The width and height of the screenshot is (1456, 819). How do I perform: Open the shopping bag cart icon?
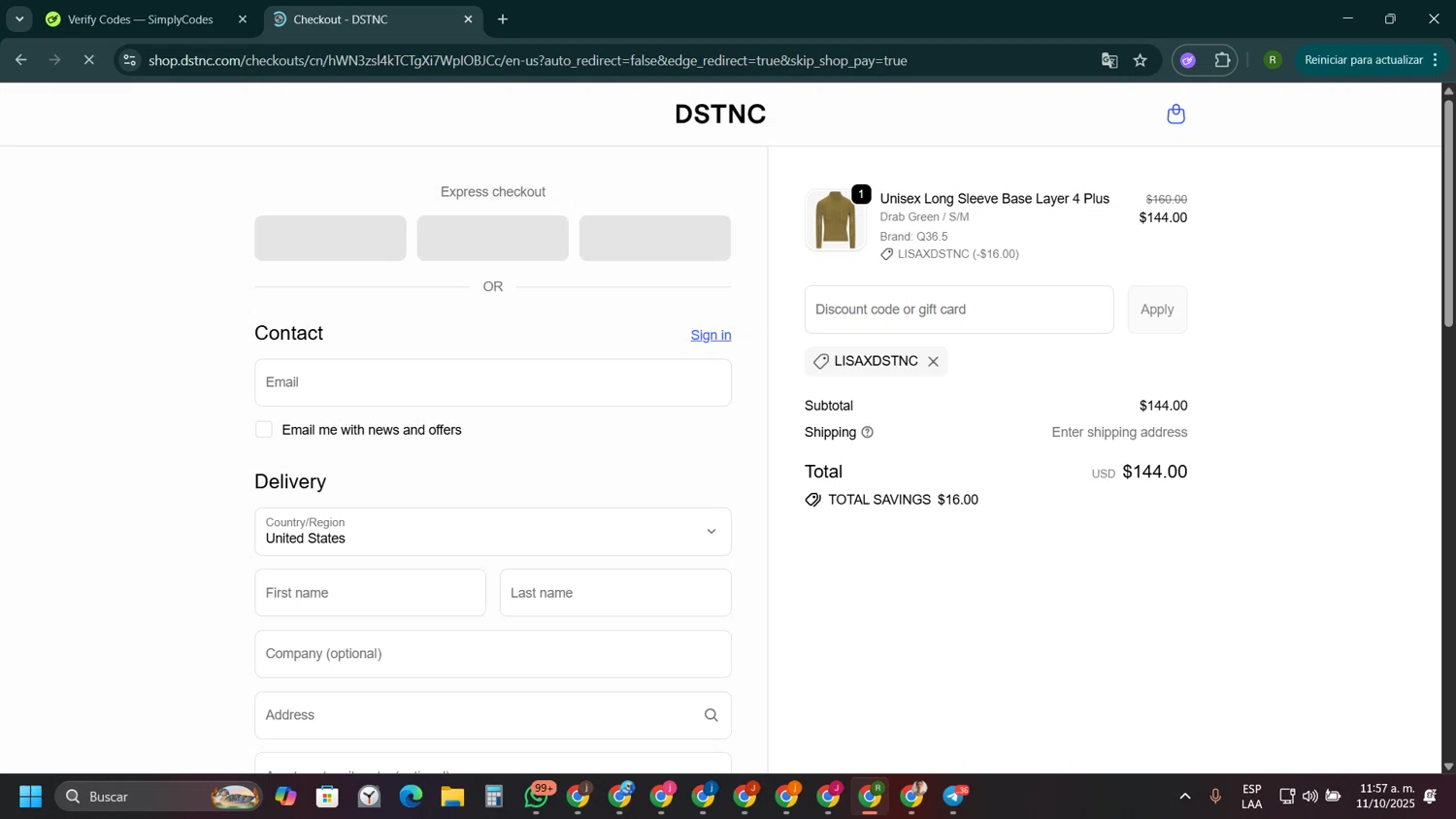pos(1175,115)
